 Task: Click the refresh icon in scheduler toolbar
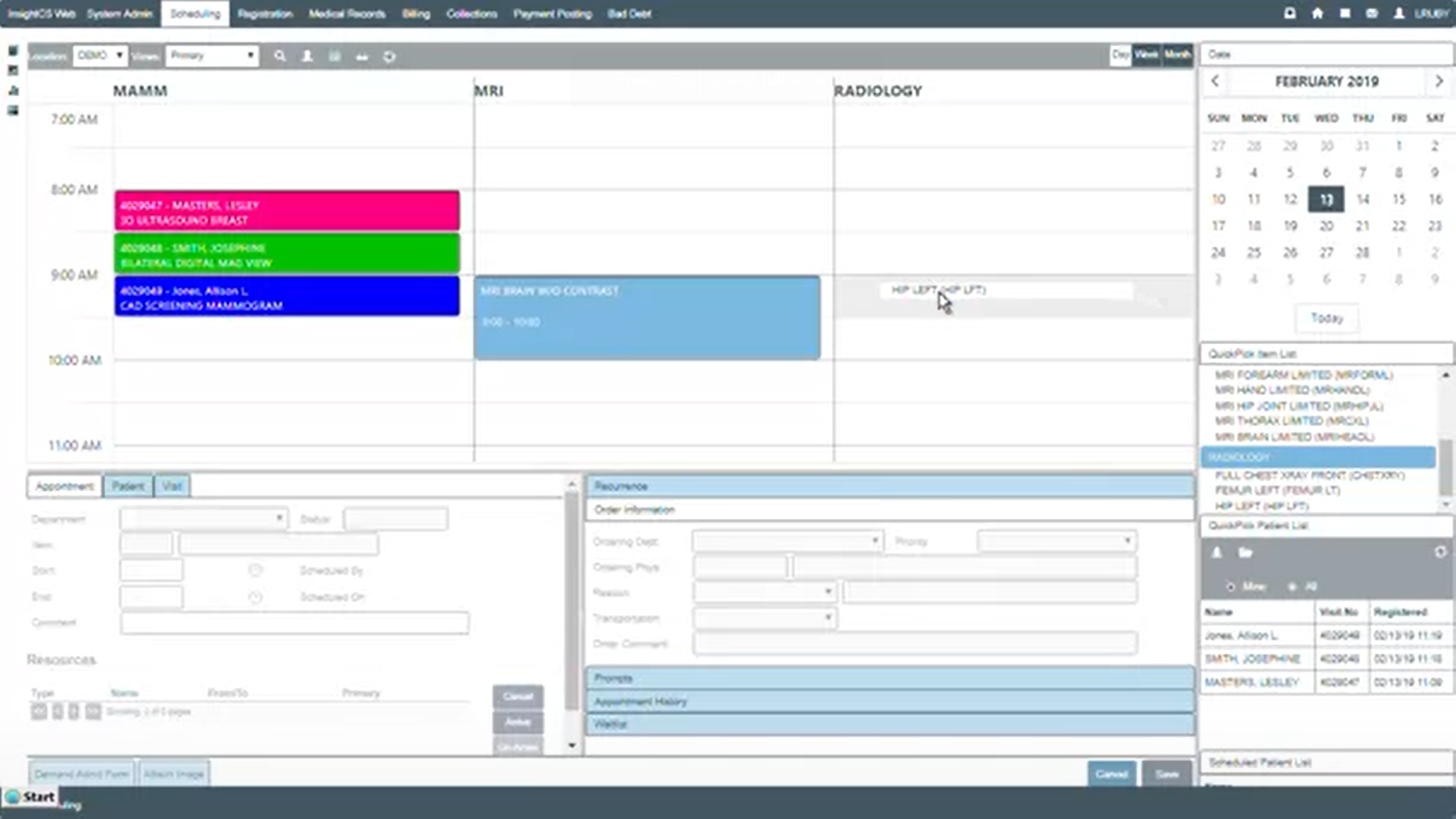(x=389, y=56)
